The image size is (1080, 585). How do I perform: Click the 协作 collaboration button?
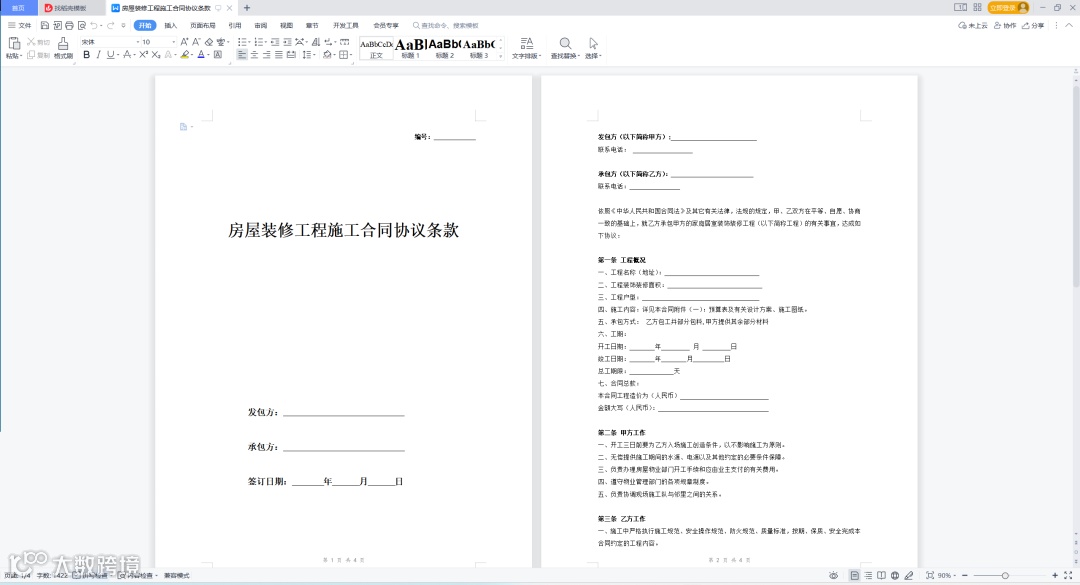[1005, 25]
